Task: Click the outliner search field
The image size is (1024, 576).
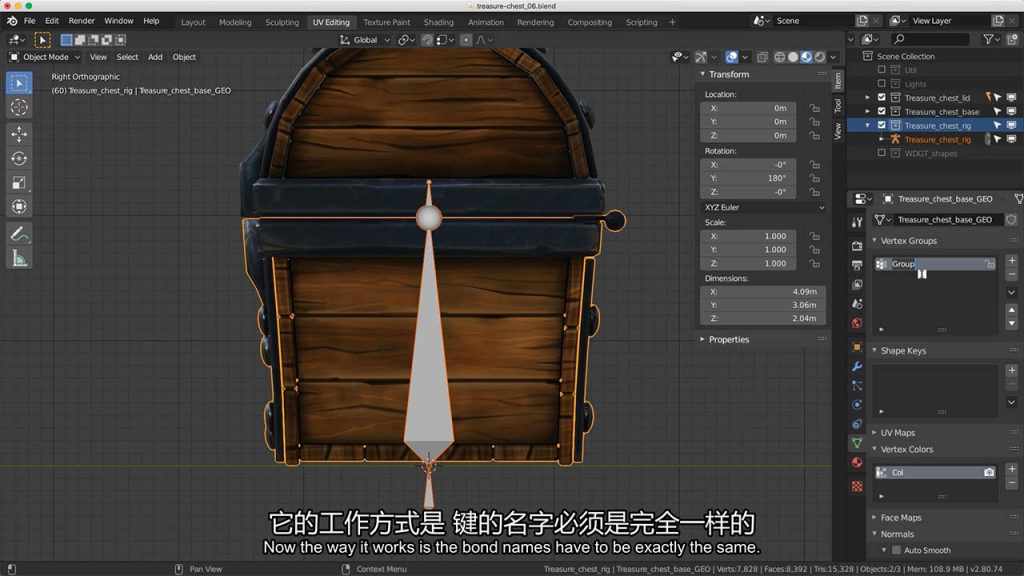Action: (929, 40)
